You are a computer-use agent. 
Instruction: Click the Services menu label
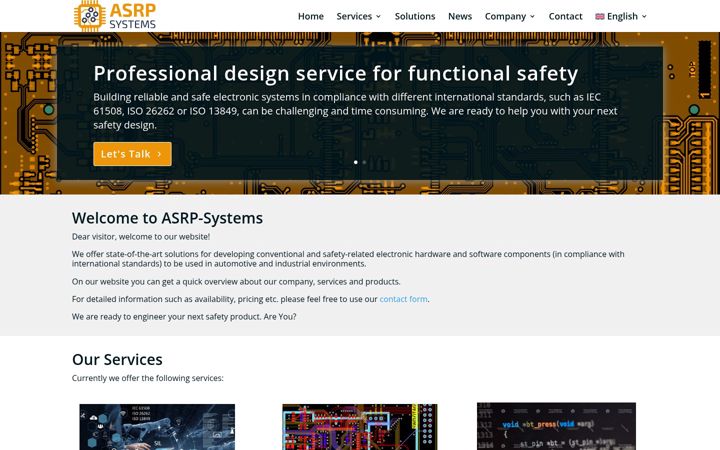click(x=354, y=17)
